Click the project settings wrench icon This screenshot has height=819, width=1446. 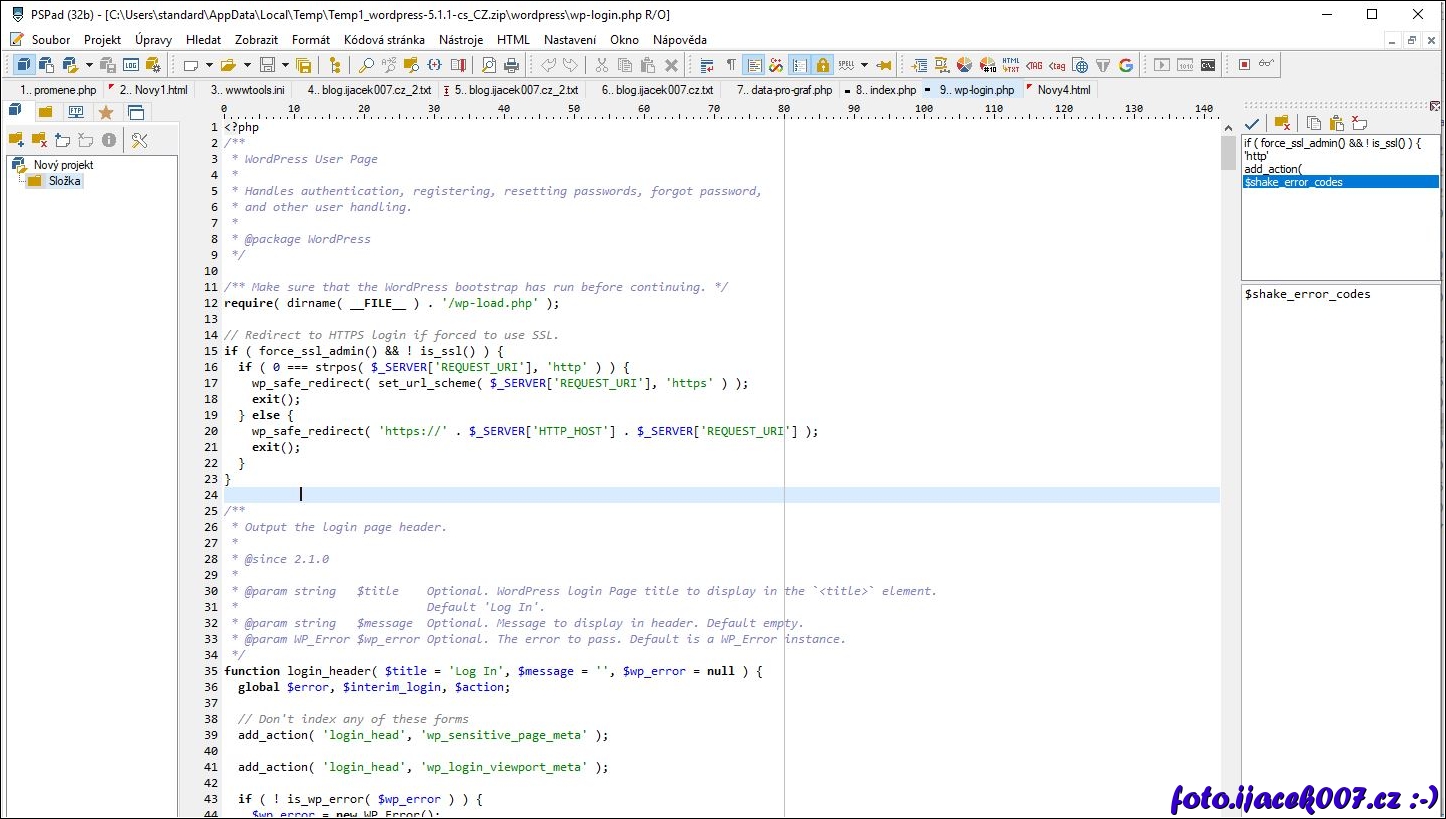(x=140, y=140)
